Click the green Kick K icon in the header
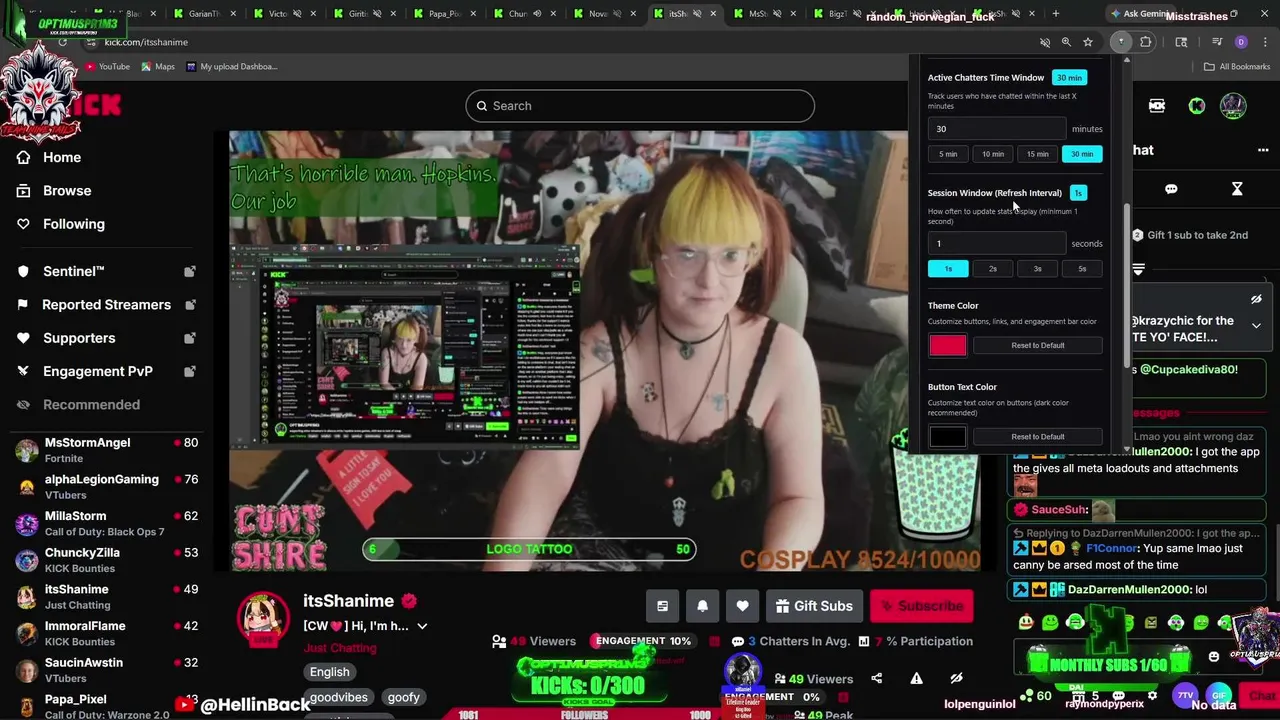This screenshot has height=720, width=1280. pos(1197,106)
